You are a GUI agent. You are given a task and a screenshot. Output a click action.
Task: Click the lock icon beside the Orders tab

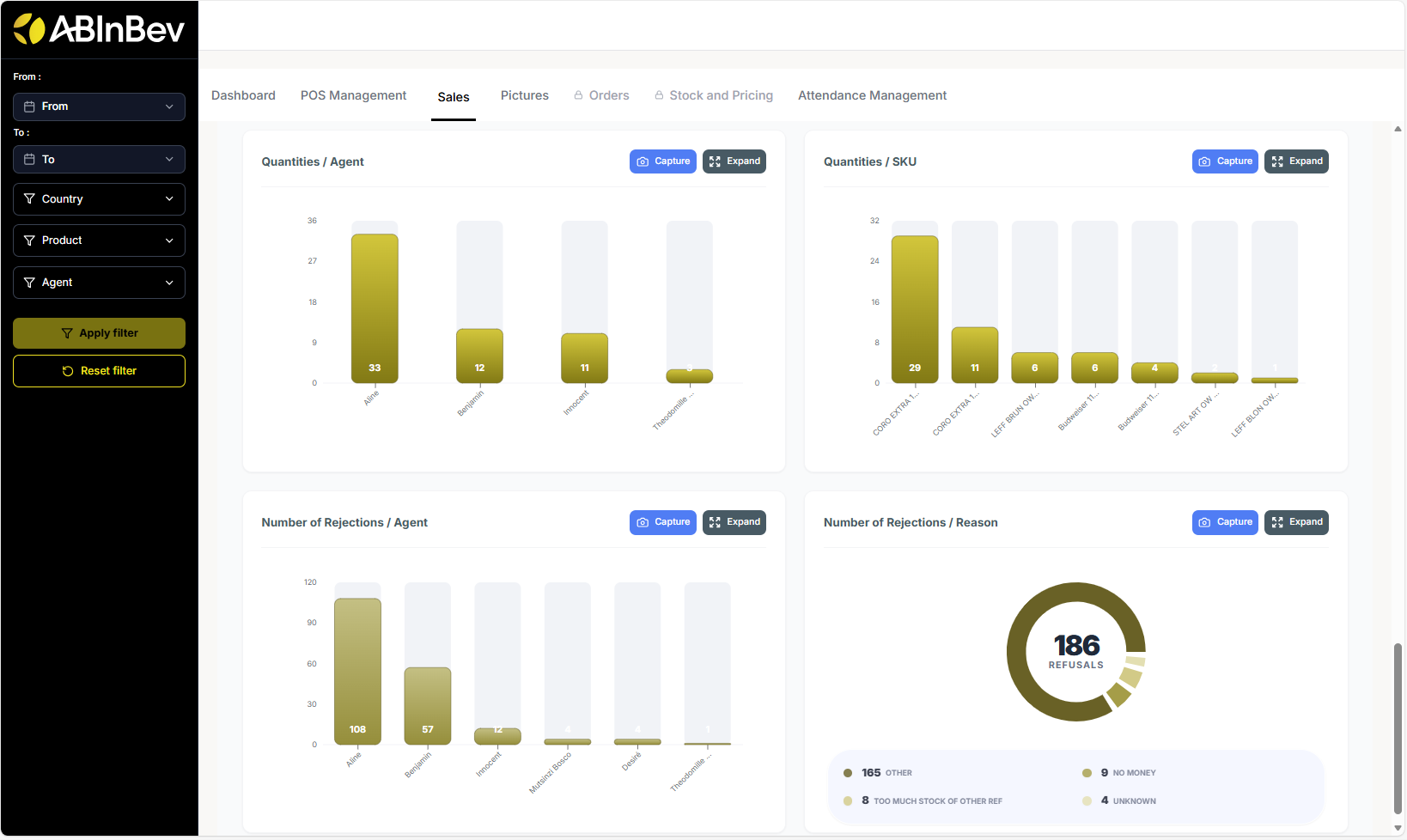pos(579,95)
